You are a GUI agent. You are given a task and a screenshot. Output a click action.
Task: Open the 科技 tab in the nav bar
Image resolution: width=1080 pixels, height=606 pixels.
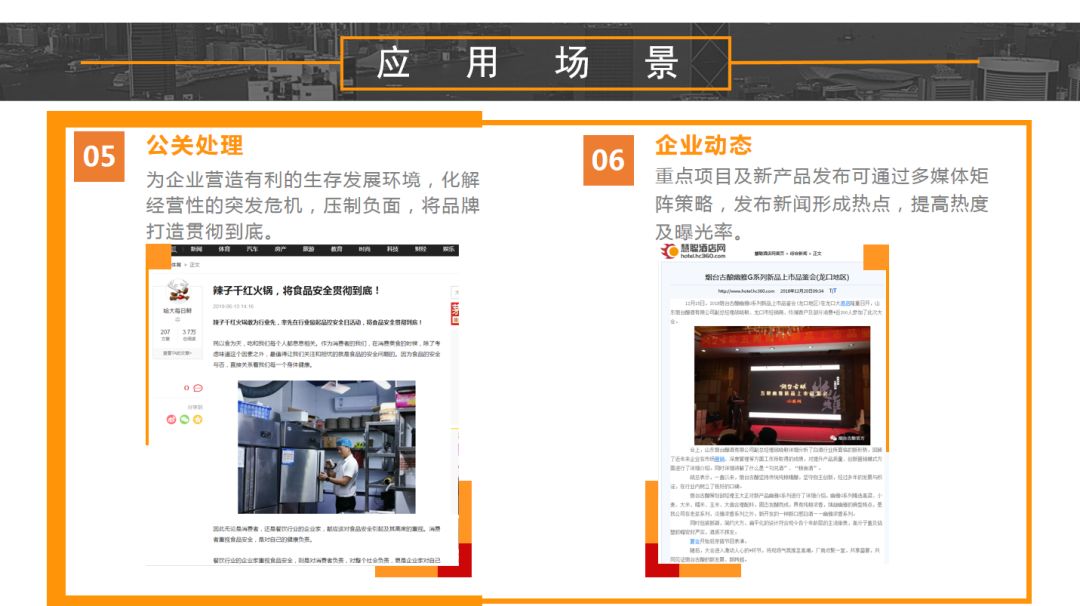pyautogui.click(x=393, y=249)
